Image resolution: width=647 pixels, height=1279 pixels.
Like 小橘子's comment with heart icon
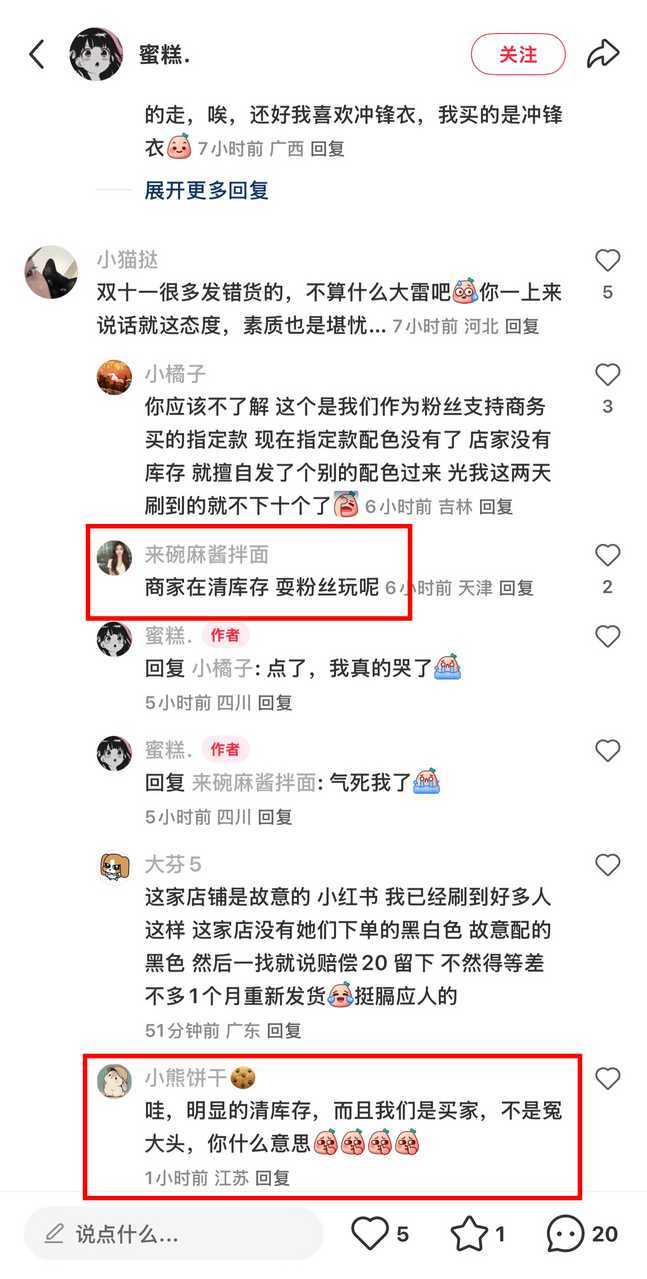608,375
